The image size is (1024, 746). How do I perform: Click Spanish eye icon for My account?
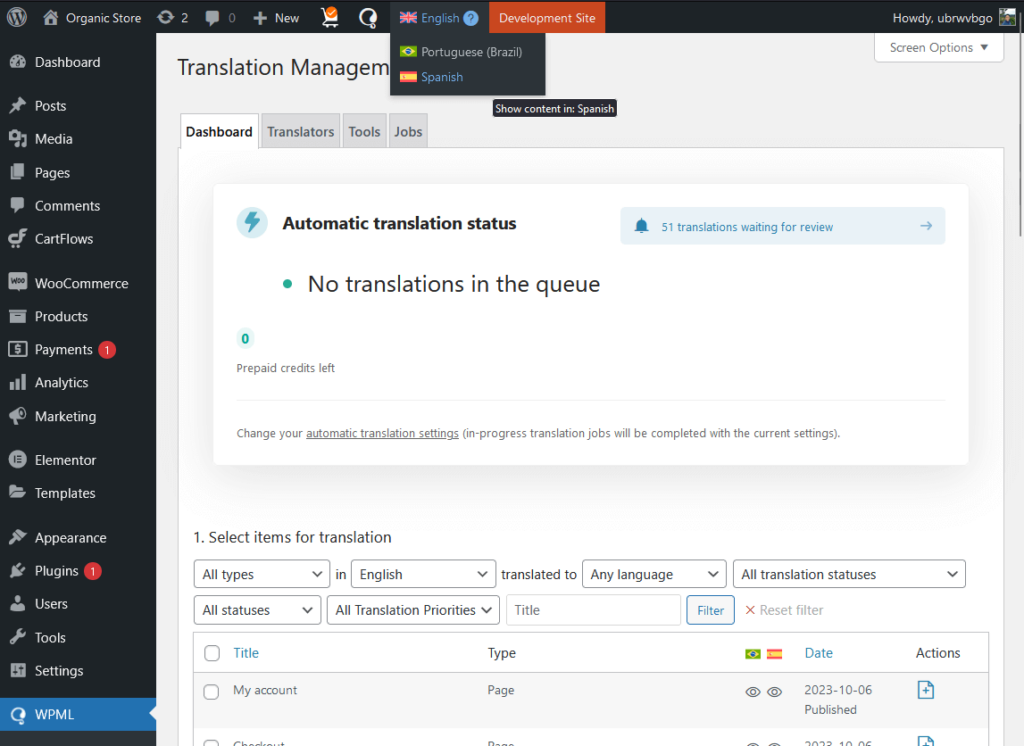[x=775, y=692]
